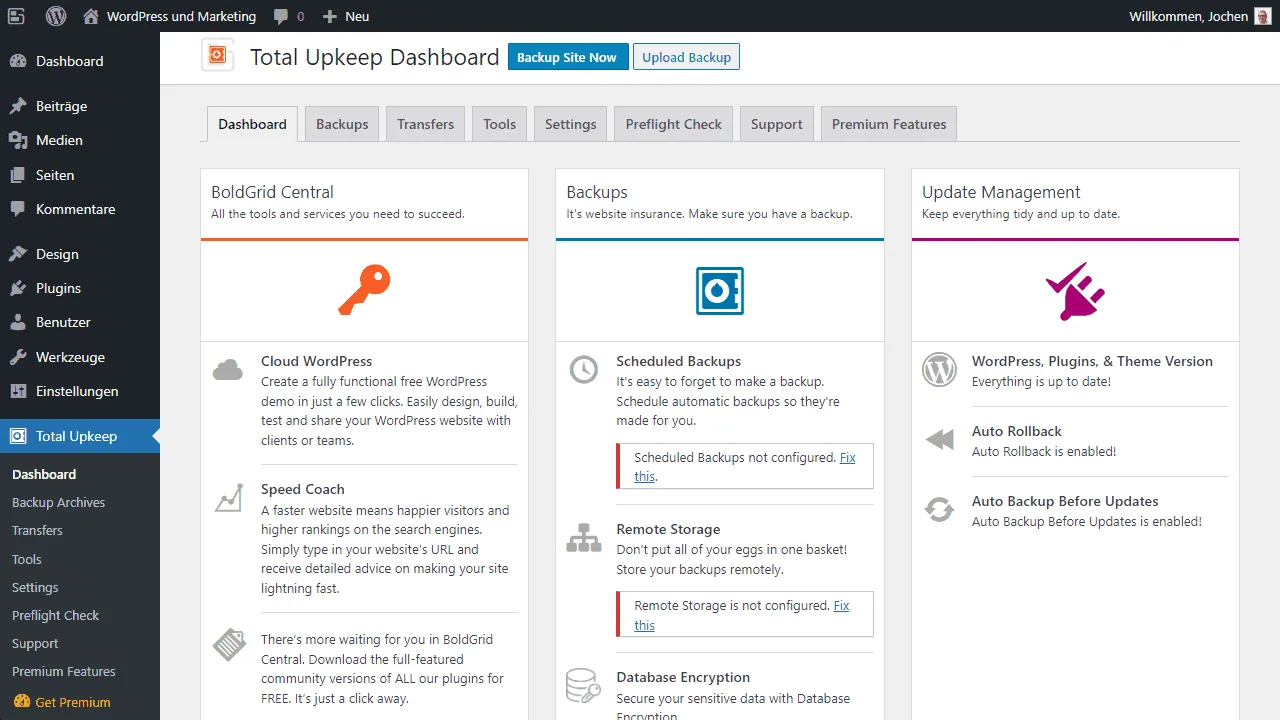Switch to the Transfers tab
This screenshot has width=1280, height=720.
click(425, 124)
